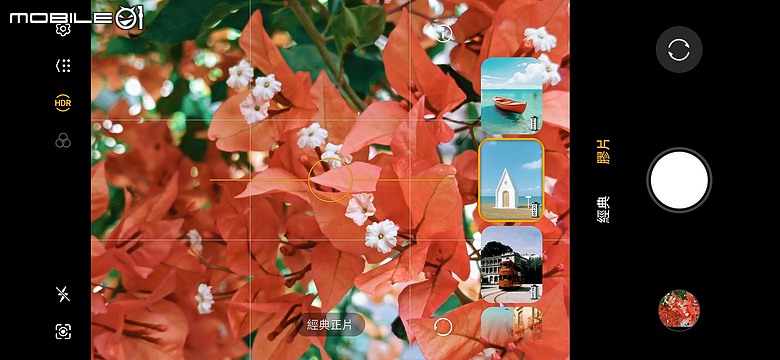
Task: Open the color filters icon
Action: click(x=63, y=141)
